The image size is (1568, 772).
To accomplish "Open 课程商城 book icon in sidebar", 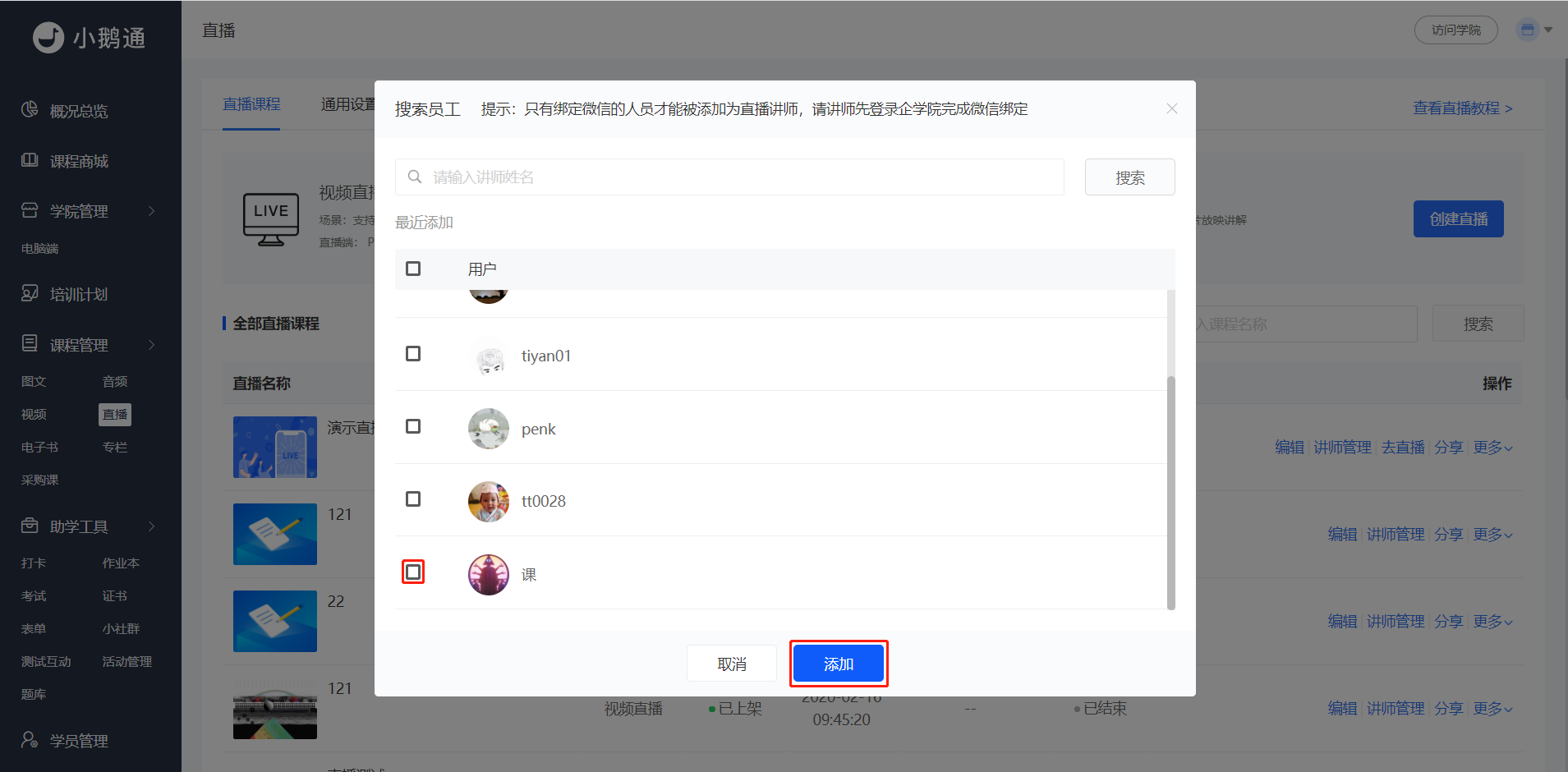I will 30,160.
